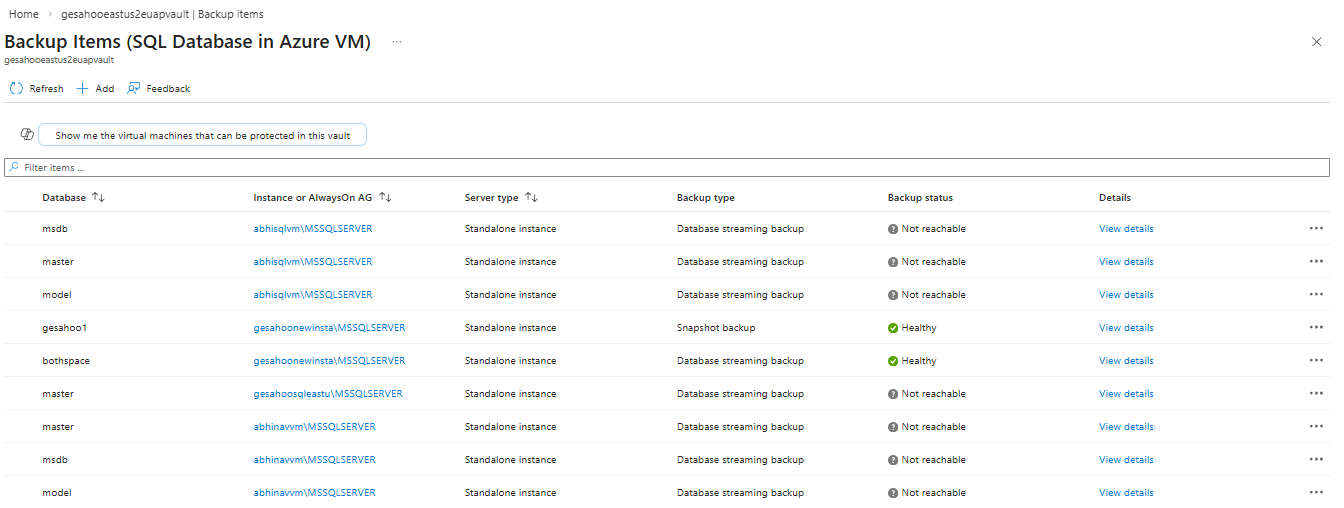Click the green Healthy status icon for gesahoo1
The height and width of the screenshot is (508, 1344).
[x=893, y=328]
